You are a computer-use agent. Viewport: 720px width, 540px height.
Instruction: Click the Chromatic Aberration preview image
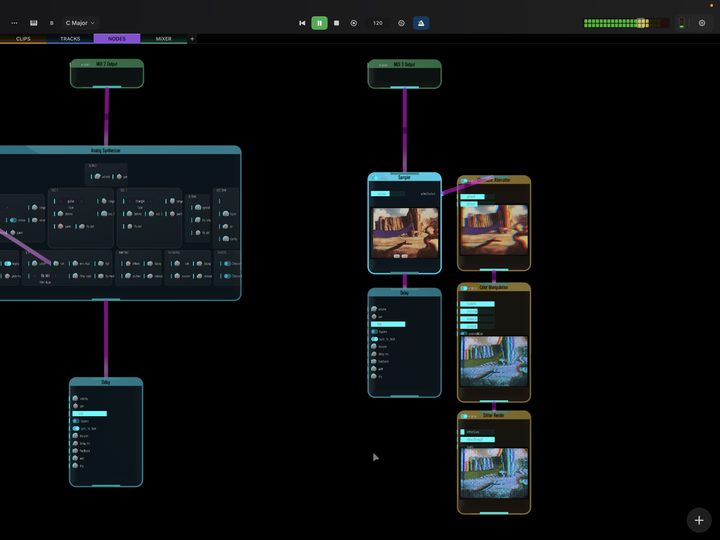494,230
